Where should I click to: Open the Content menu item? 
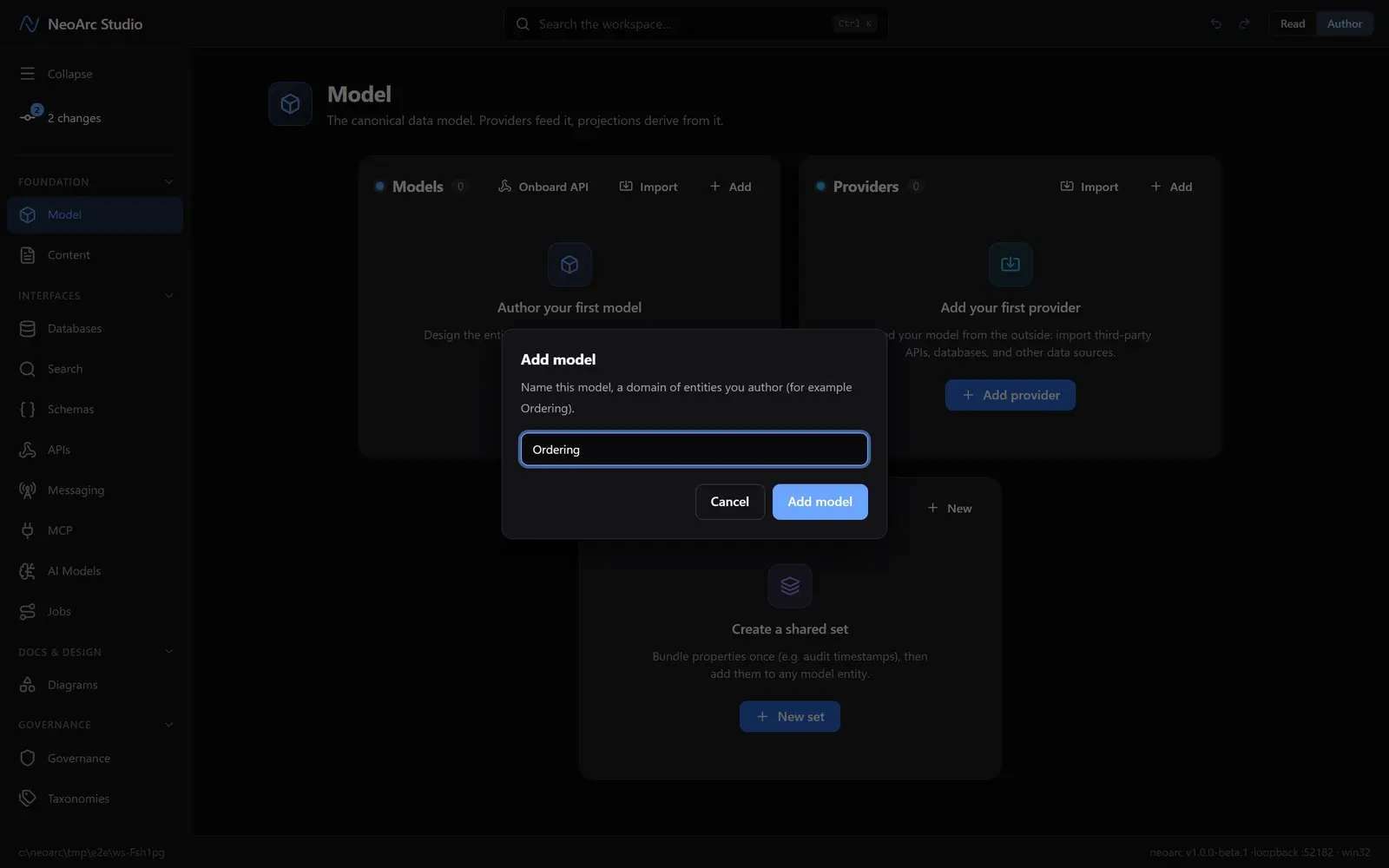coord(95,255)
